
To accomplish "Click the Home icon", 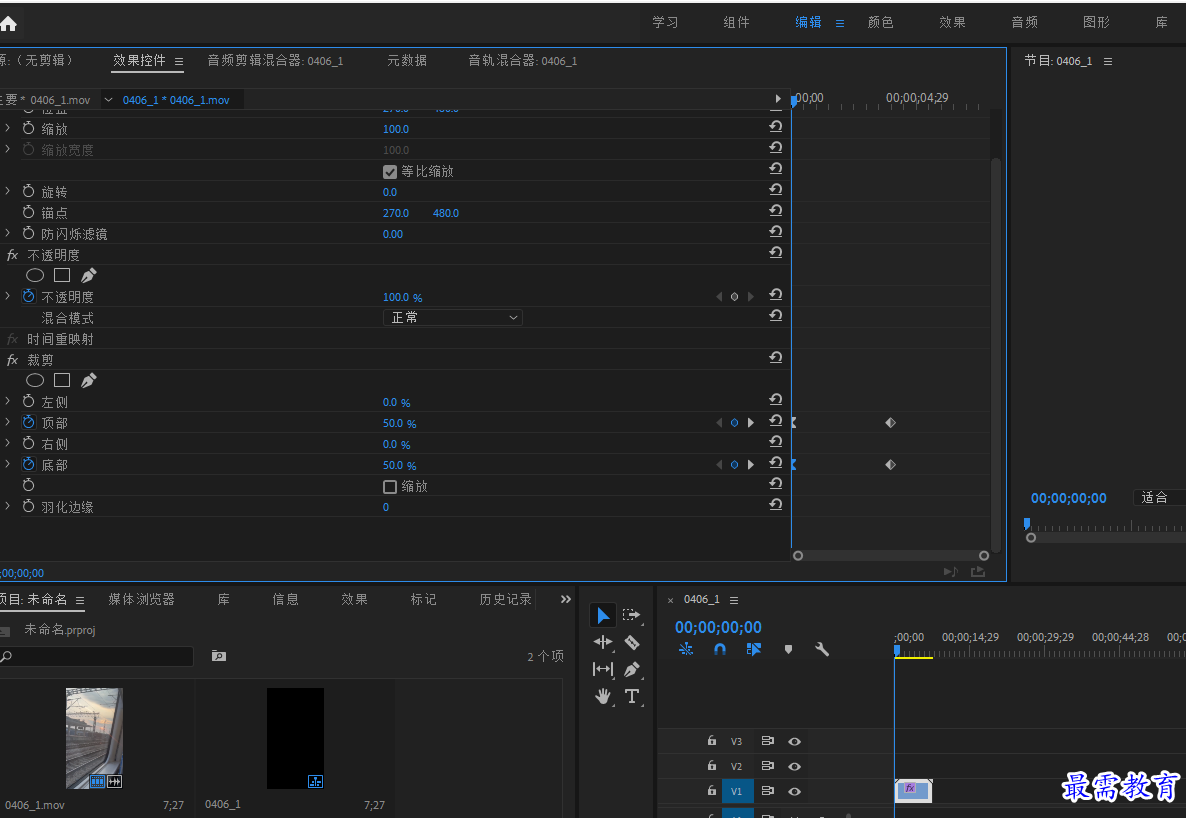I will [8, 23].
